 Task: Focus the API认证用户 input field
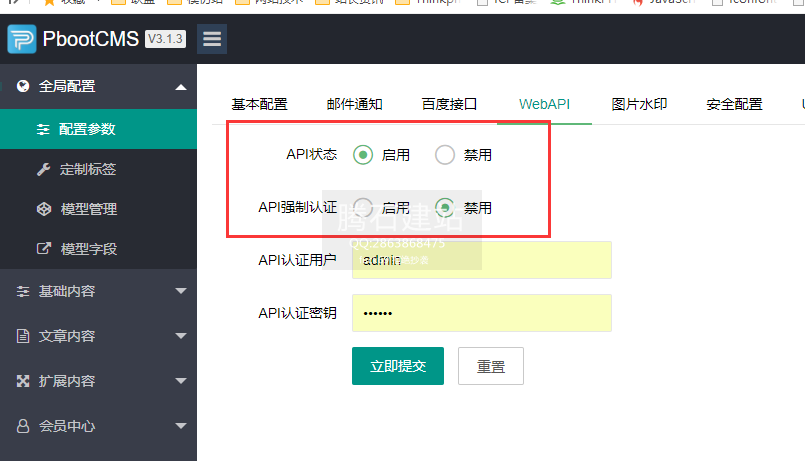pyautogui.click(x=481, y=260)
